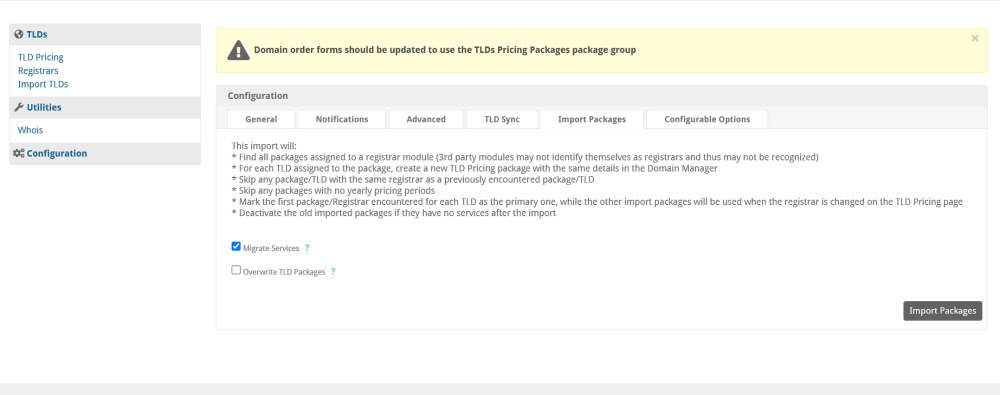The width and height of the screenshot is (1000, 395).
Task: Uncheck the Migrate Services checkbox
Action: (x=236, y=246)
